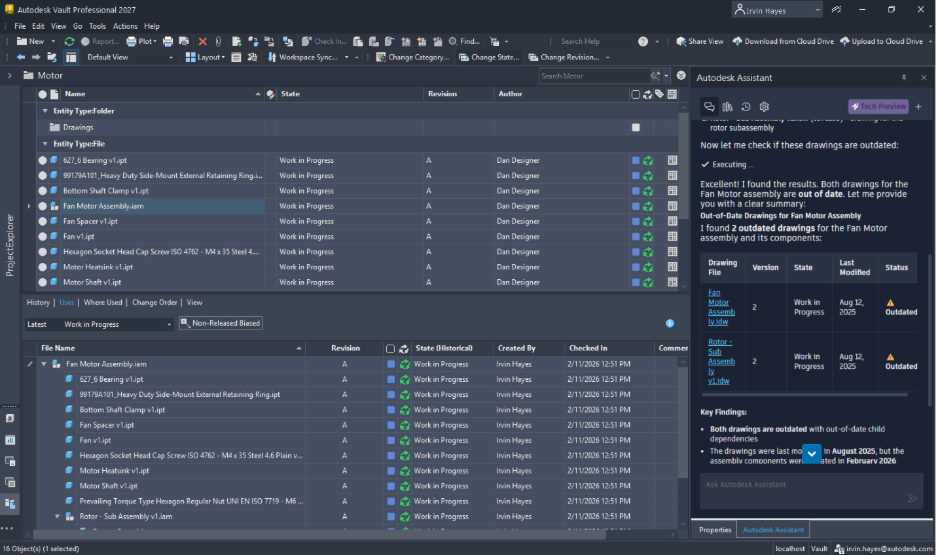The width and height of the screenshot is (936, 555).
Task: Open Autodesk Assistant settings gear
Action: click(x=764, y=106)
